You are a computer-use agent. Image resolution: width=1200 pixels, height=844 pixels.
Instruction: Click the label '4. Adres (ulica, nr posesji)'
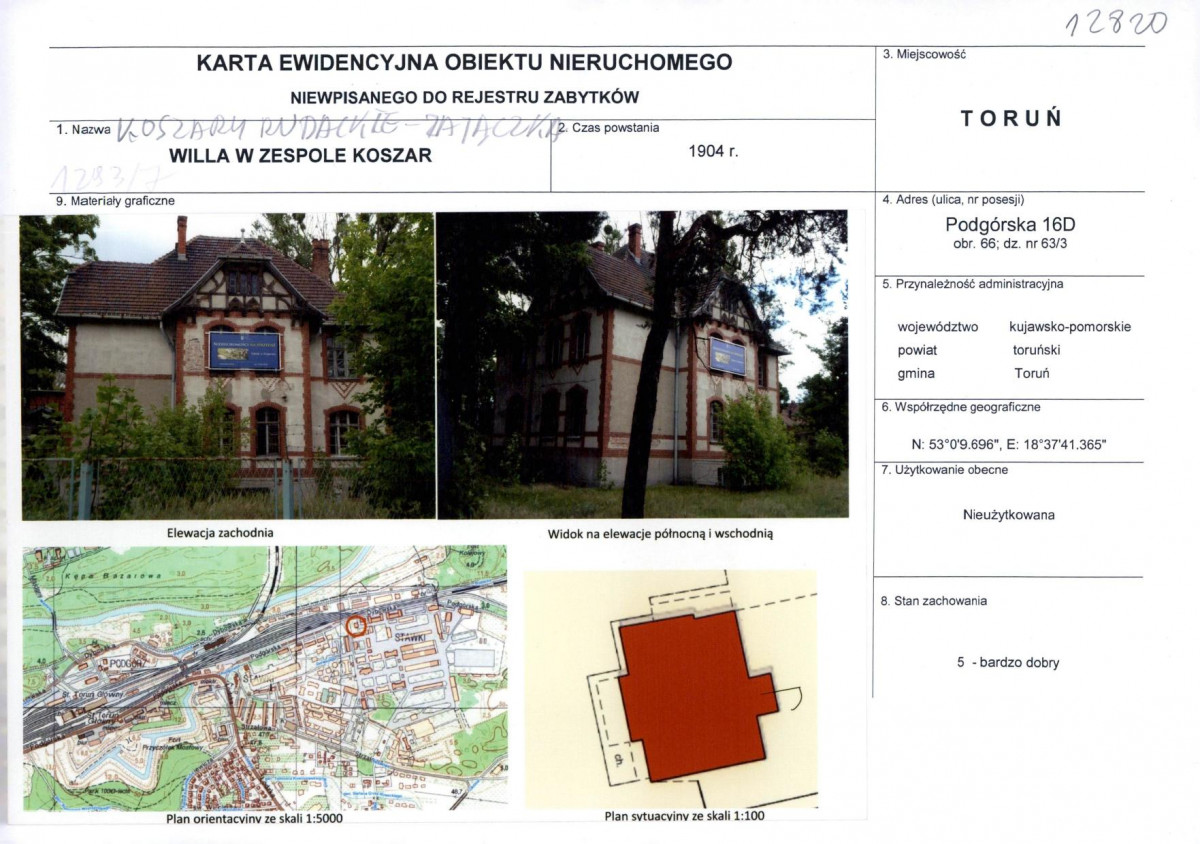tap(953, 200)
